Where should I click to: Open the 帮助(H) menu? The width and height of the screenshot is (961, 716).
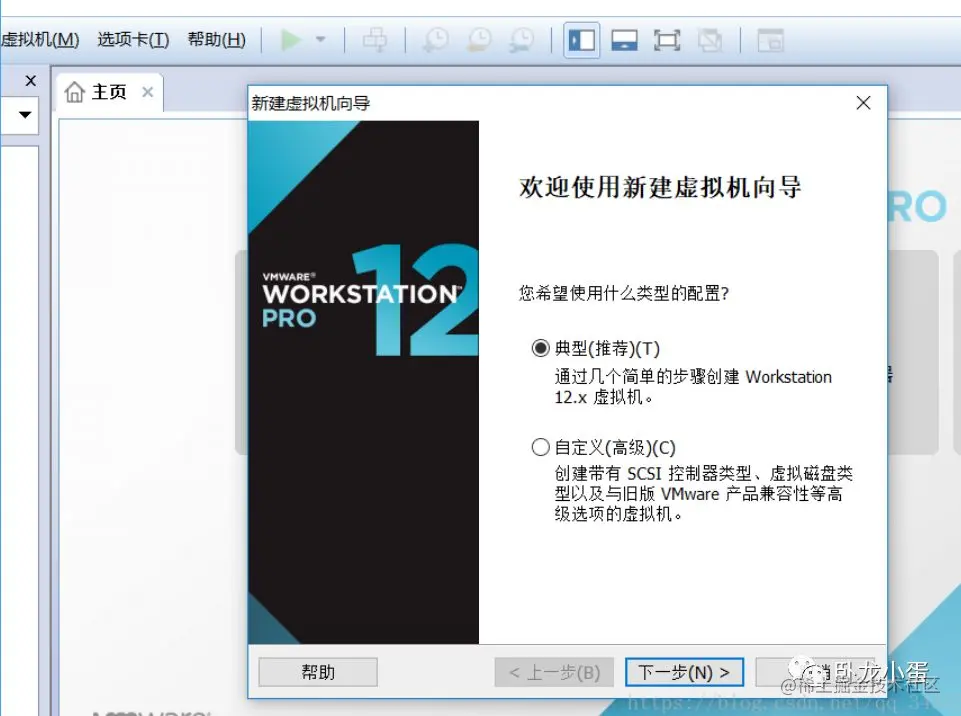pos(216,40)
